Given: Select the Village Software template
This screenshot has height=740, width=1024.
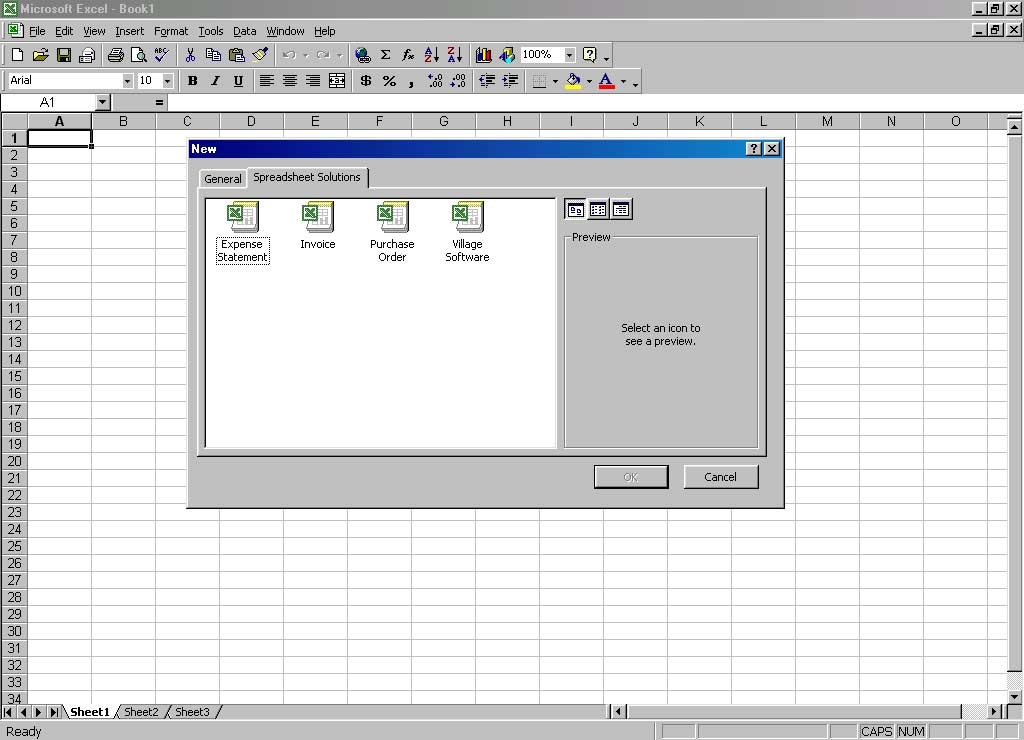Looking at the screenshot, I should click(468, 233).
